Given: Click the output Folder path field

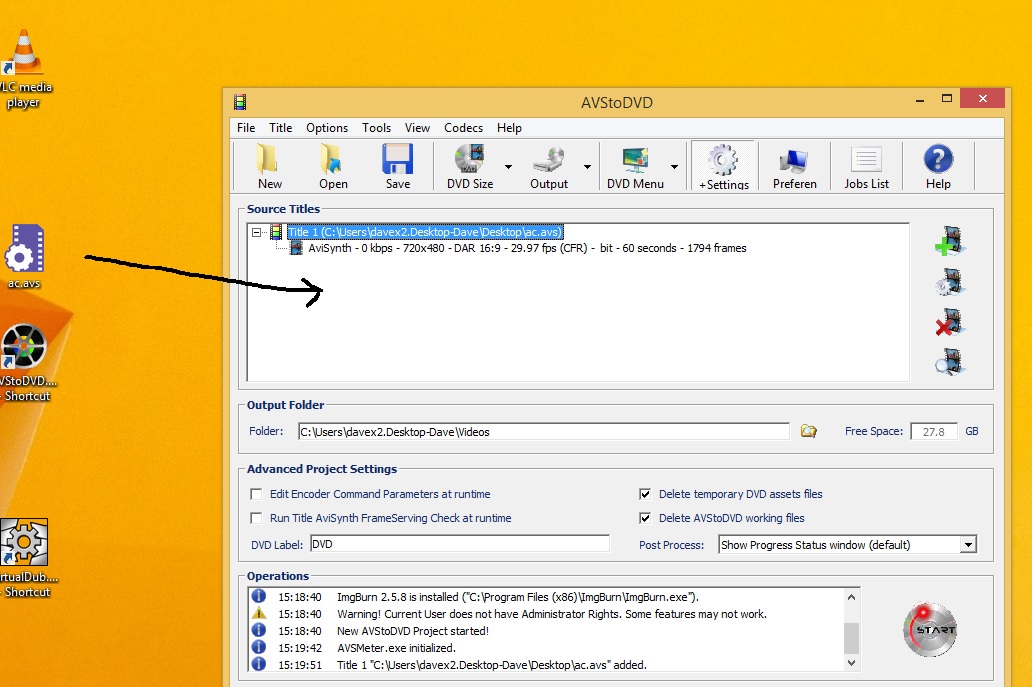Looking at the screenshot, I should coord(544,432).
